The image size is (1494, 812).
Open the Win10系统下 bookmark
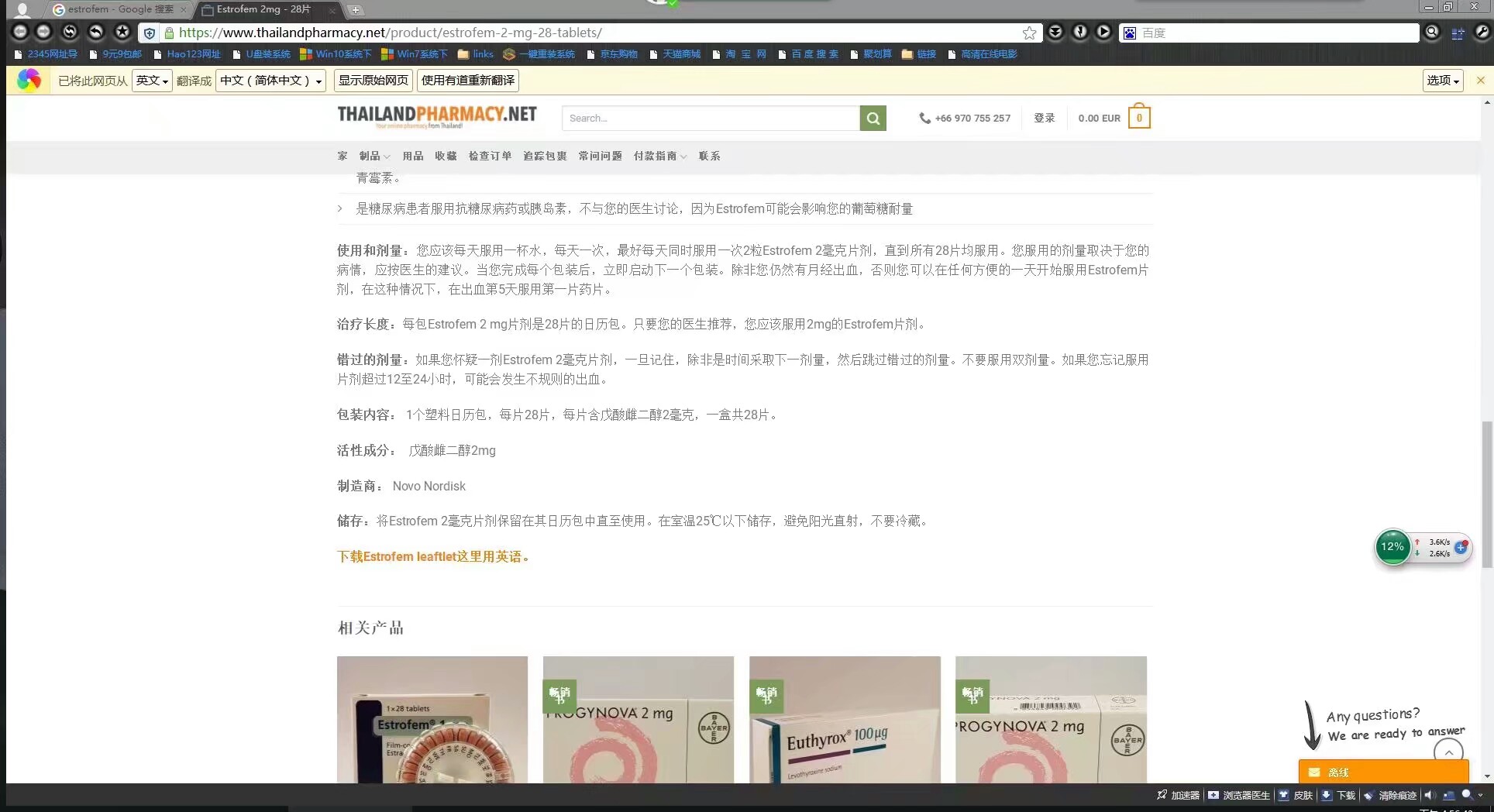click(336, 54)
